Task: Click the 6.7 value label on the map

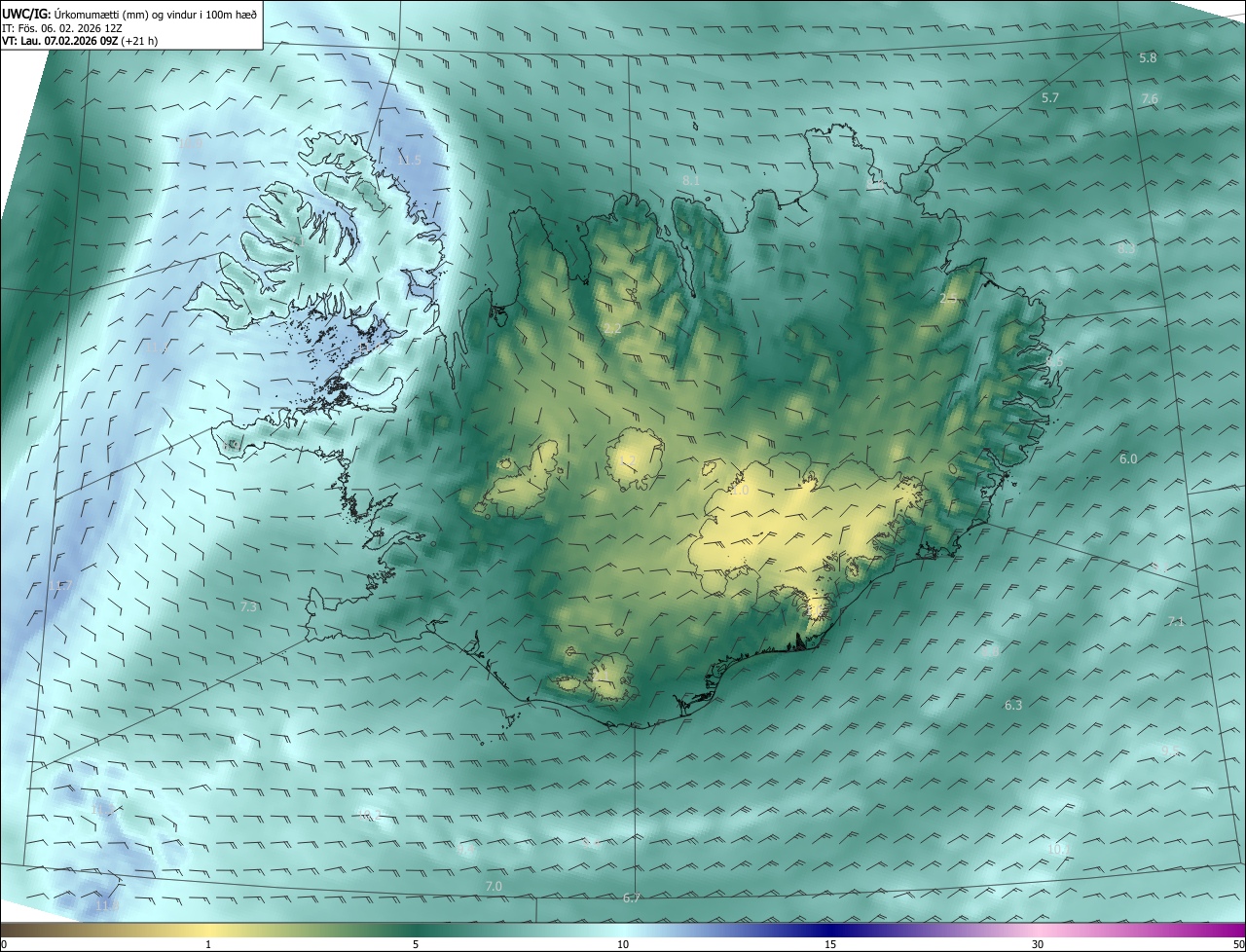Action: tap(632, 898)
